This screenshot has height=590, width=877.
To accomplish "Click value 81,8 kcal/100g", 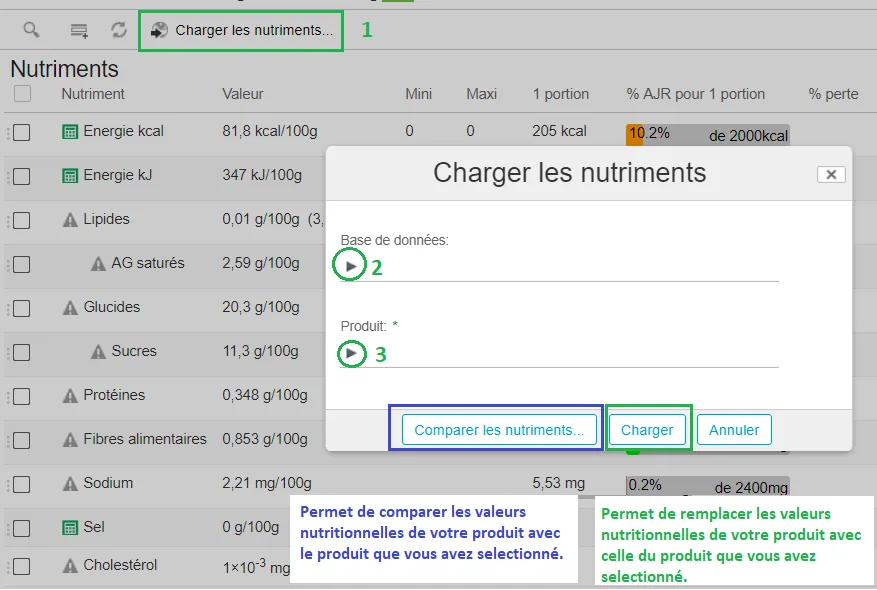I will pos(270,131).
